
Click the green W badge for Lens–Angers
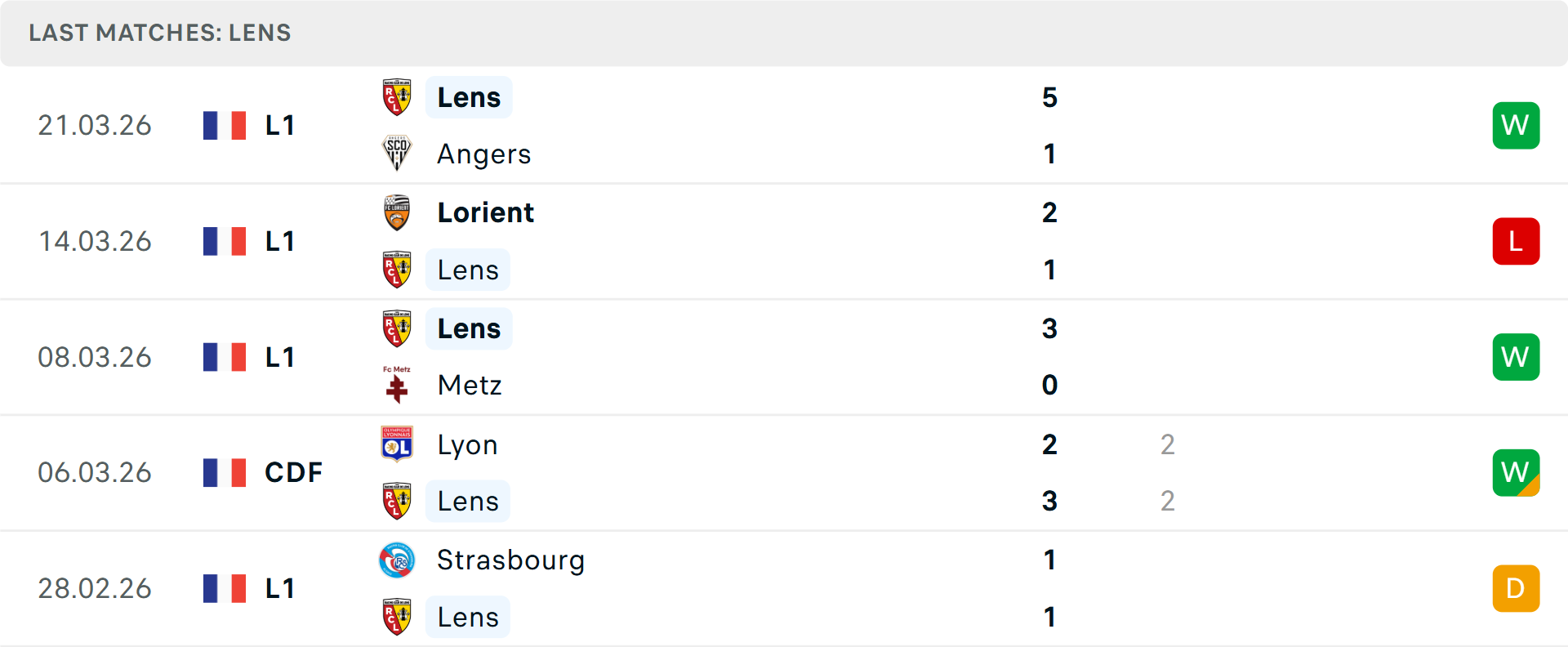(x=1516, y=126)
